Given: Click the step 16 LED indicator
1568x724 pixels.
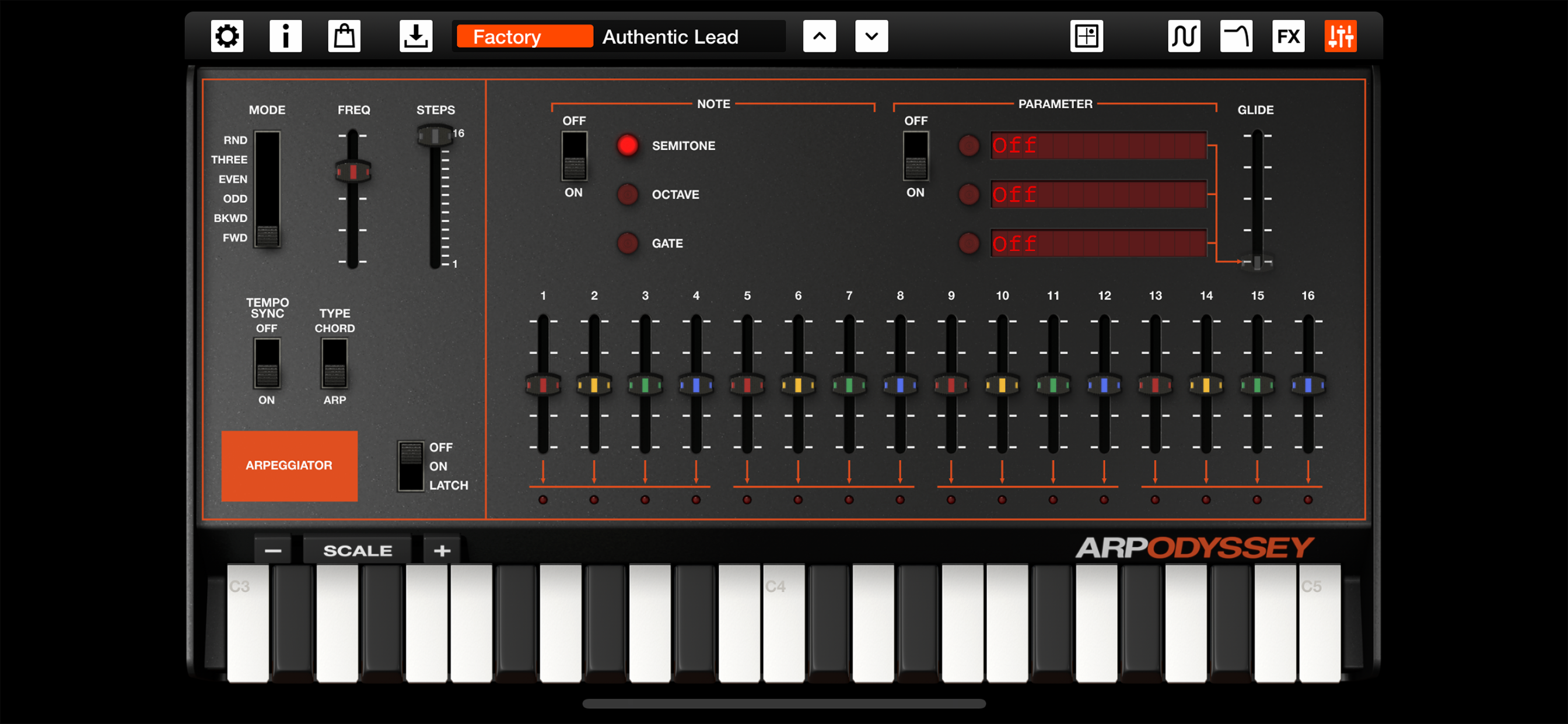Looking at the screenshot, I should [1308, 500].
